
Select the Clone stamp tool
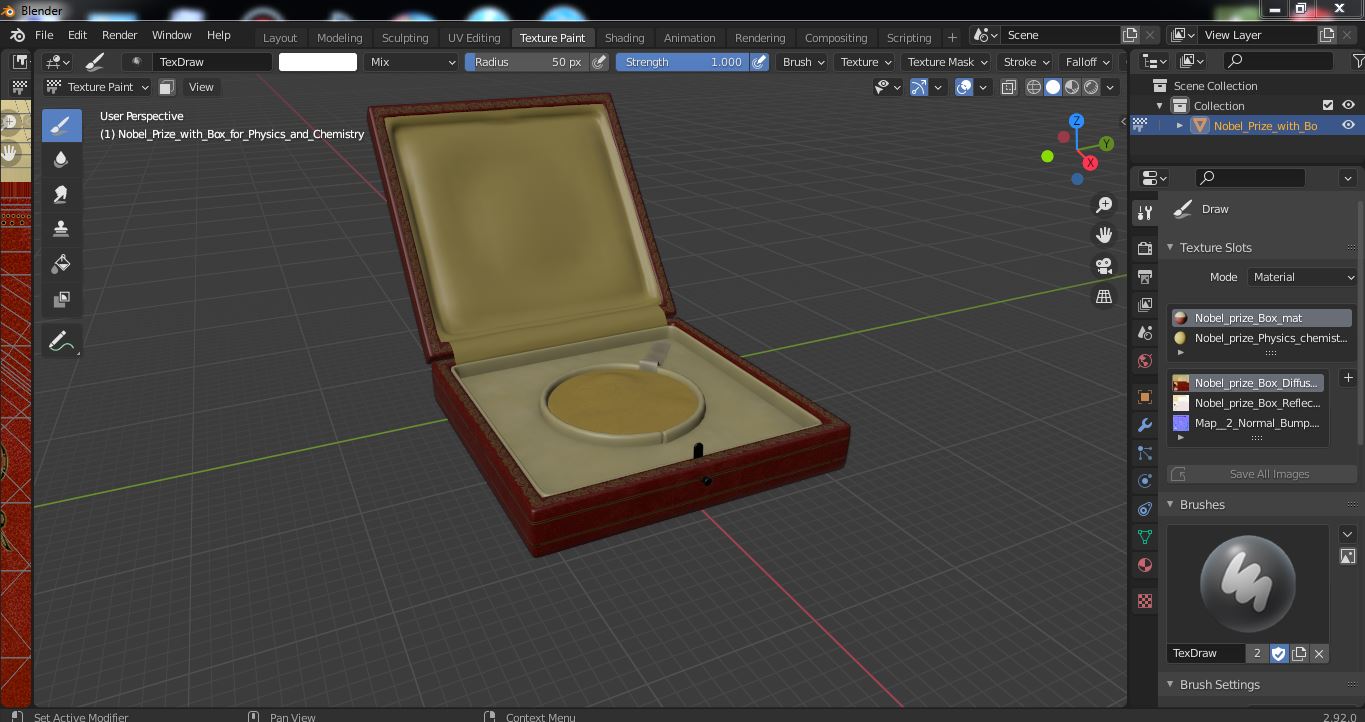click(x=61, y=229)
